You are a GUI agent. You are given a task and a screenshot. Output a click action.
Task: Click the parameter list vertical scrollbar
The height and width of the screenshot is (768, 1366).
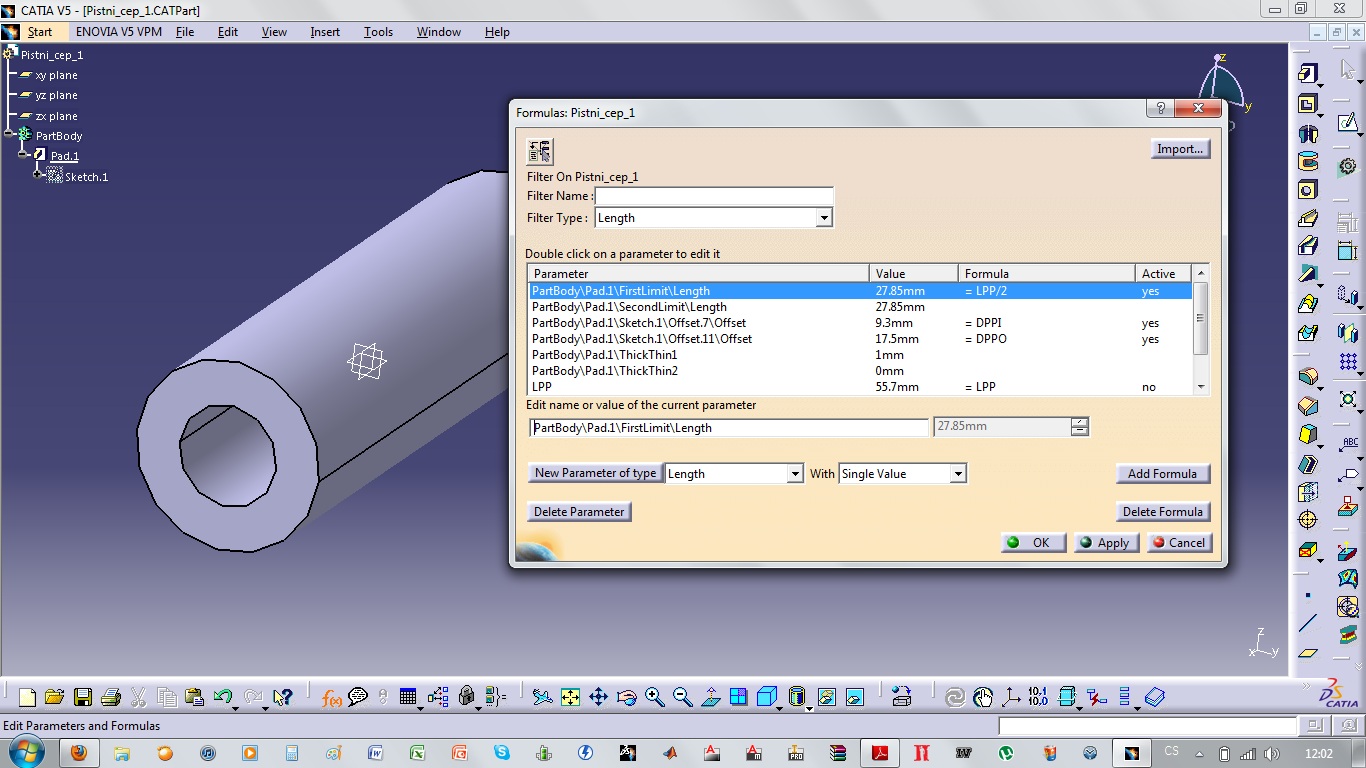pos(1201,330)
